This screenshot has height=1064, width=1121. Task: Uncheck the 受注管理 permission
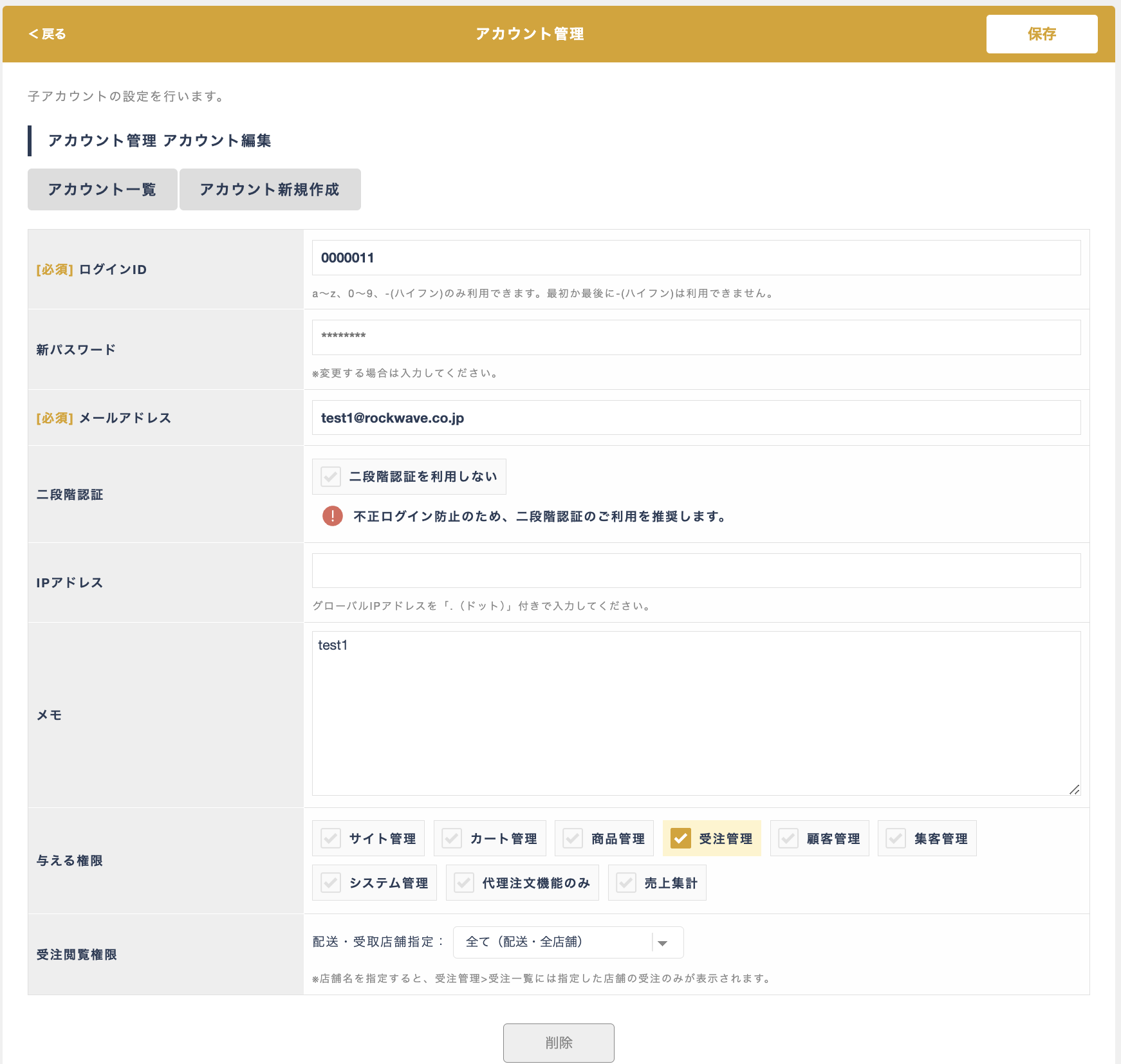(680, 838)
